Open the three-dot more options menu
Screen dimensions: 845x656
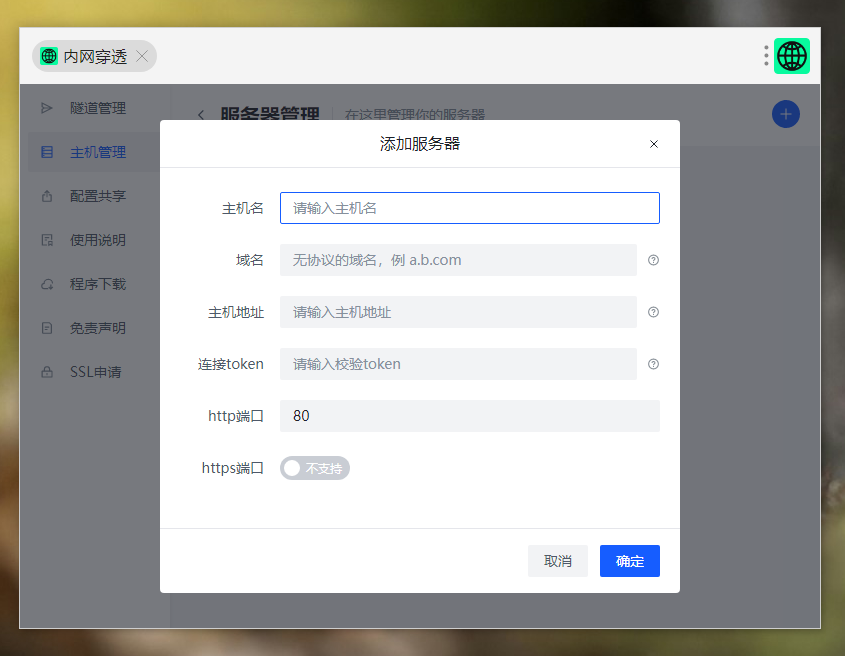pos(766,56)
